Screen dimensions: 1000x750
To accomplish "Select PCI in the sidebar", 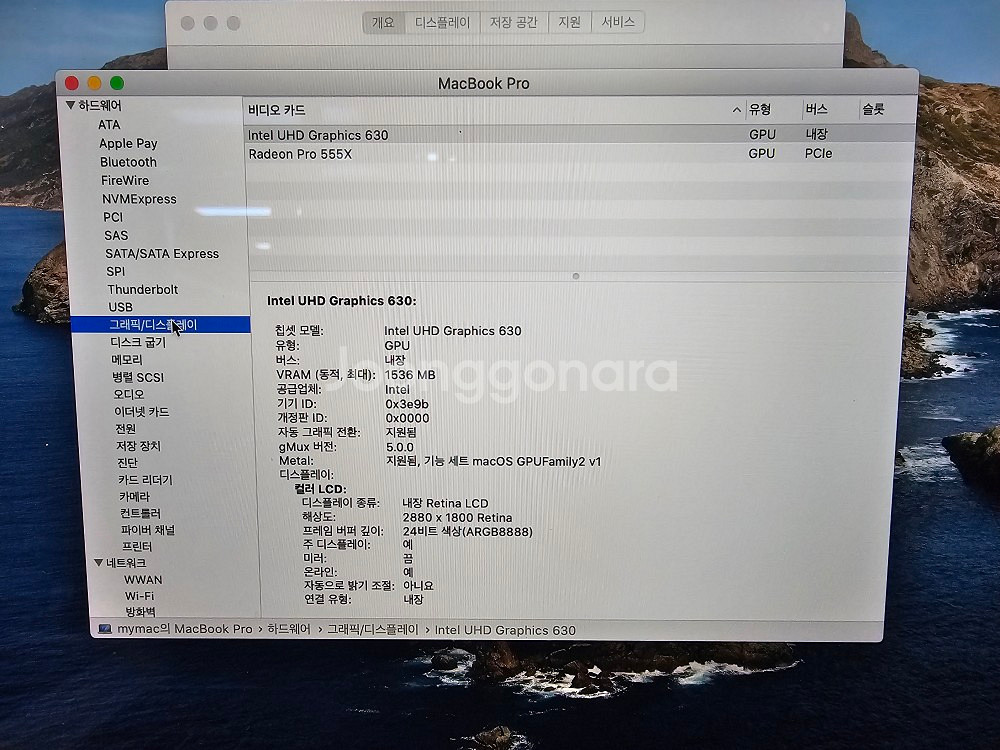I will 113,217.
